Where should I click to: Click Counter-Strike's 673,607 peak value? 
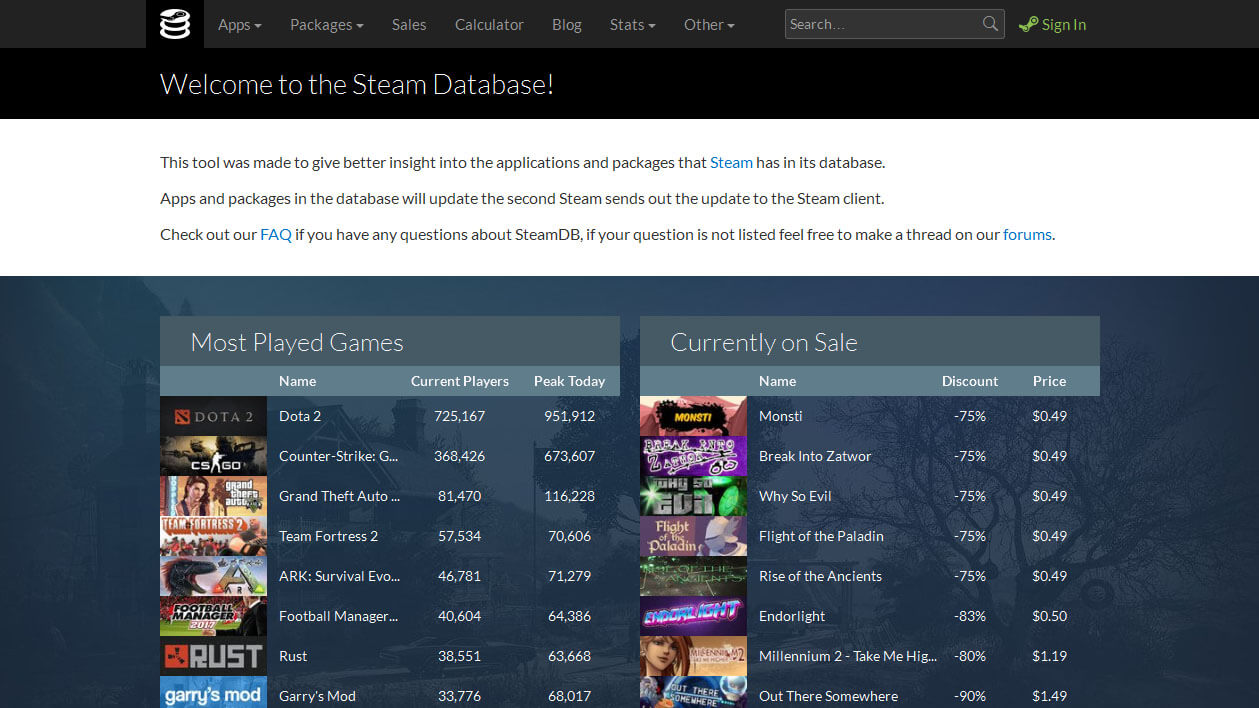[570, 456]
